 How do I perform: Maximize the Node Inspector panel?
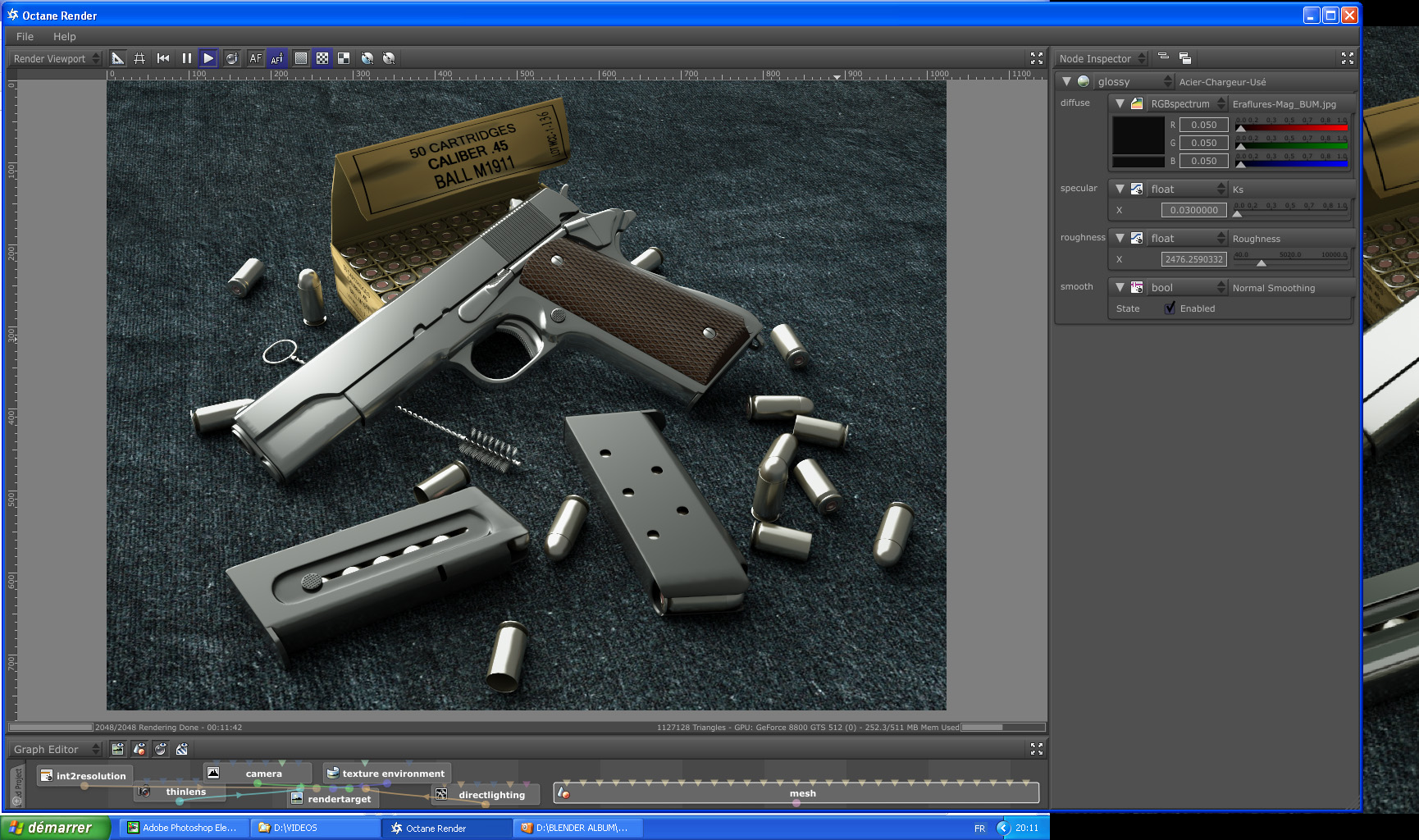1348,58
